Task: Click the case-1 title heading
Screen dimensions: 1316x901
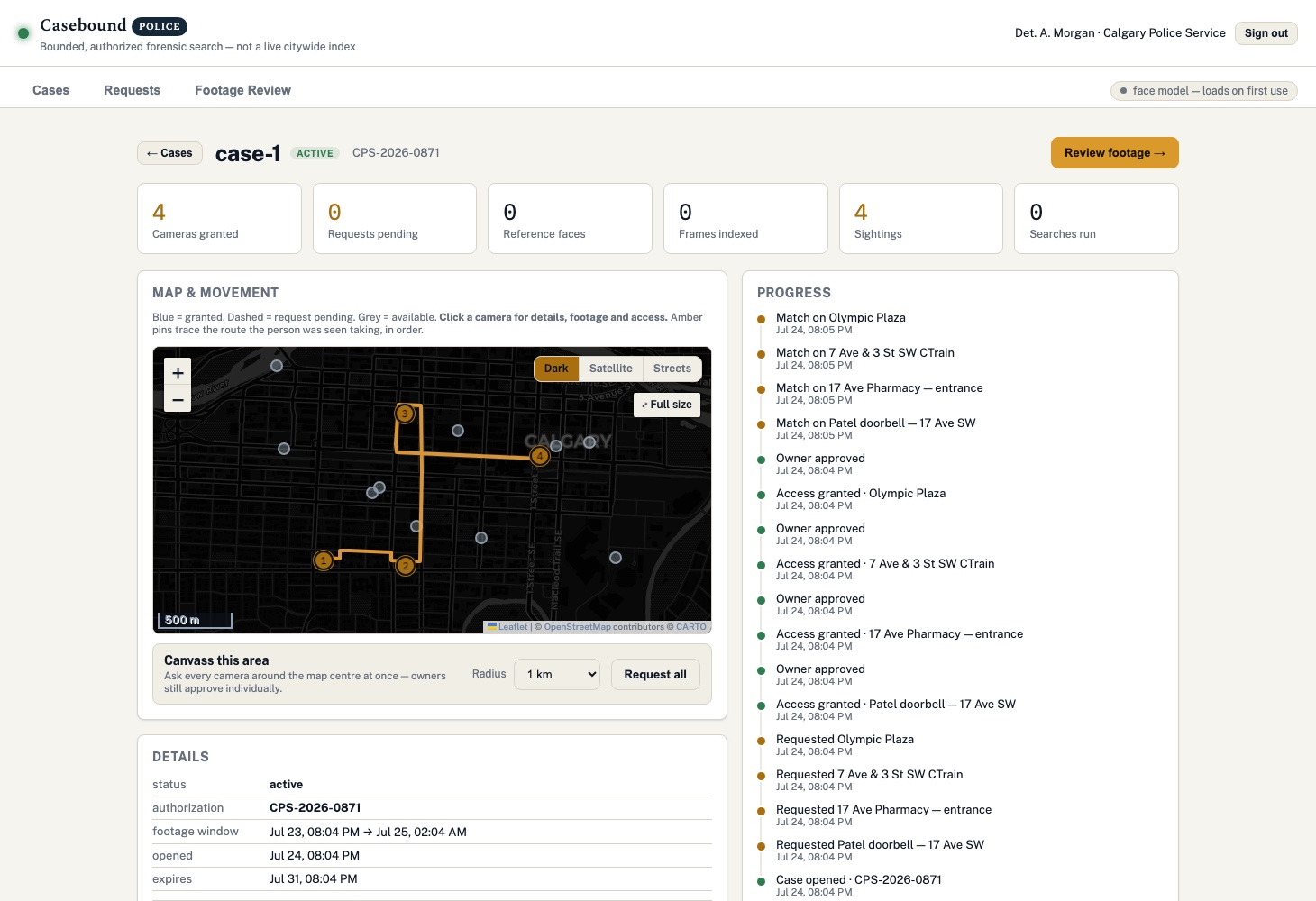Action: pos(248,153)
